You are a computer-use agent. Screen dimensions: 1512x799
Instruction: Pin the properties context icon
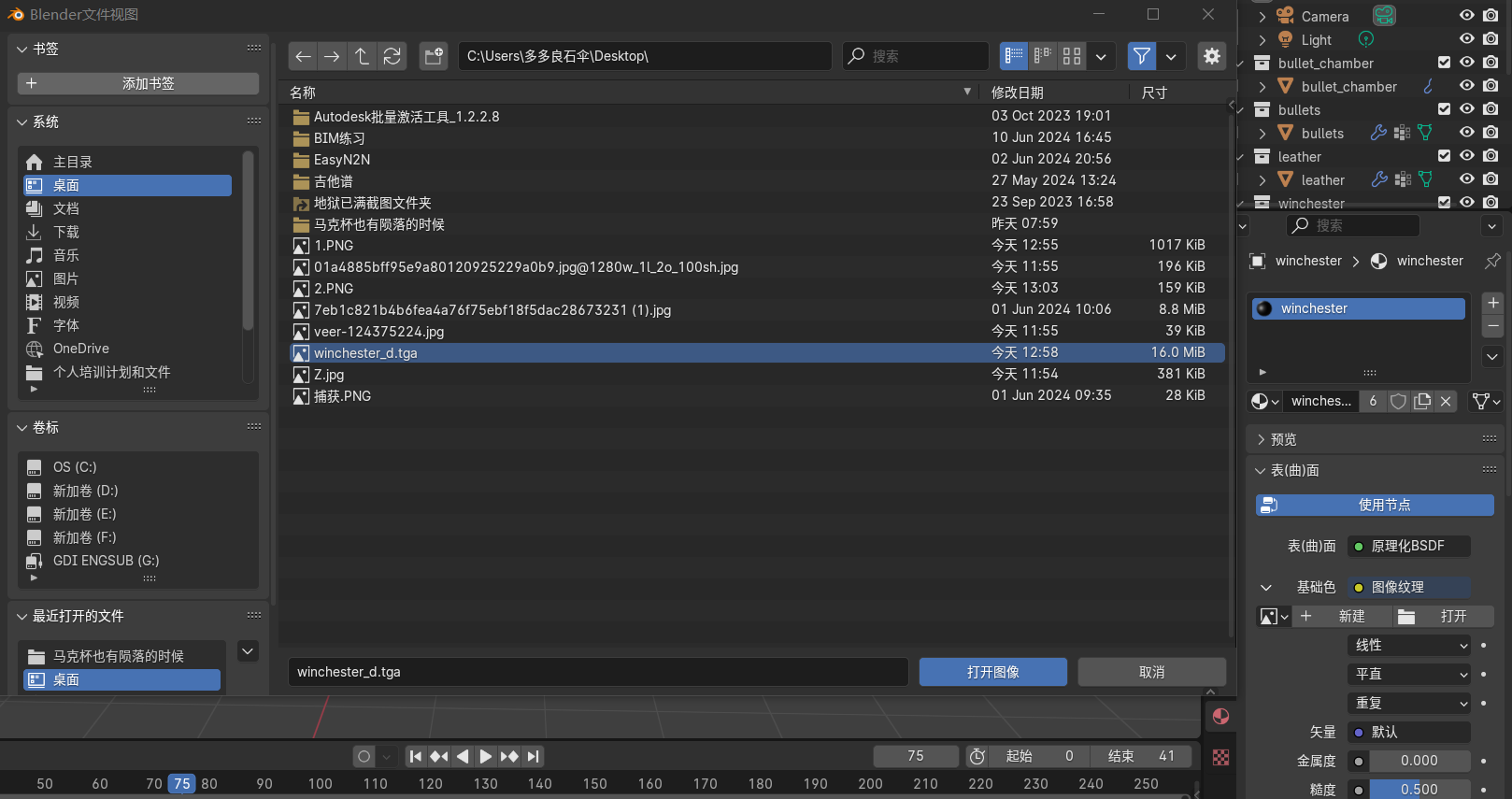(1492, 261)
